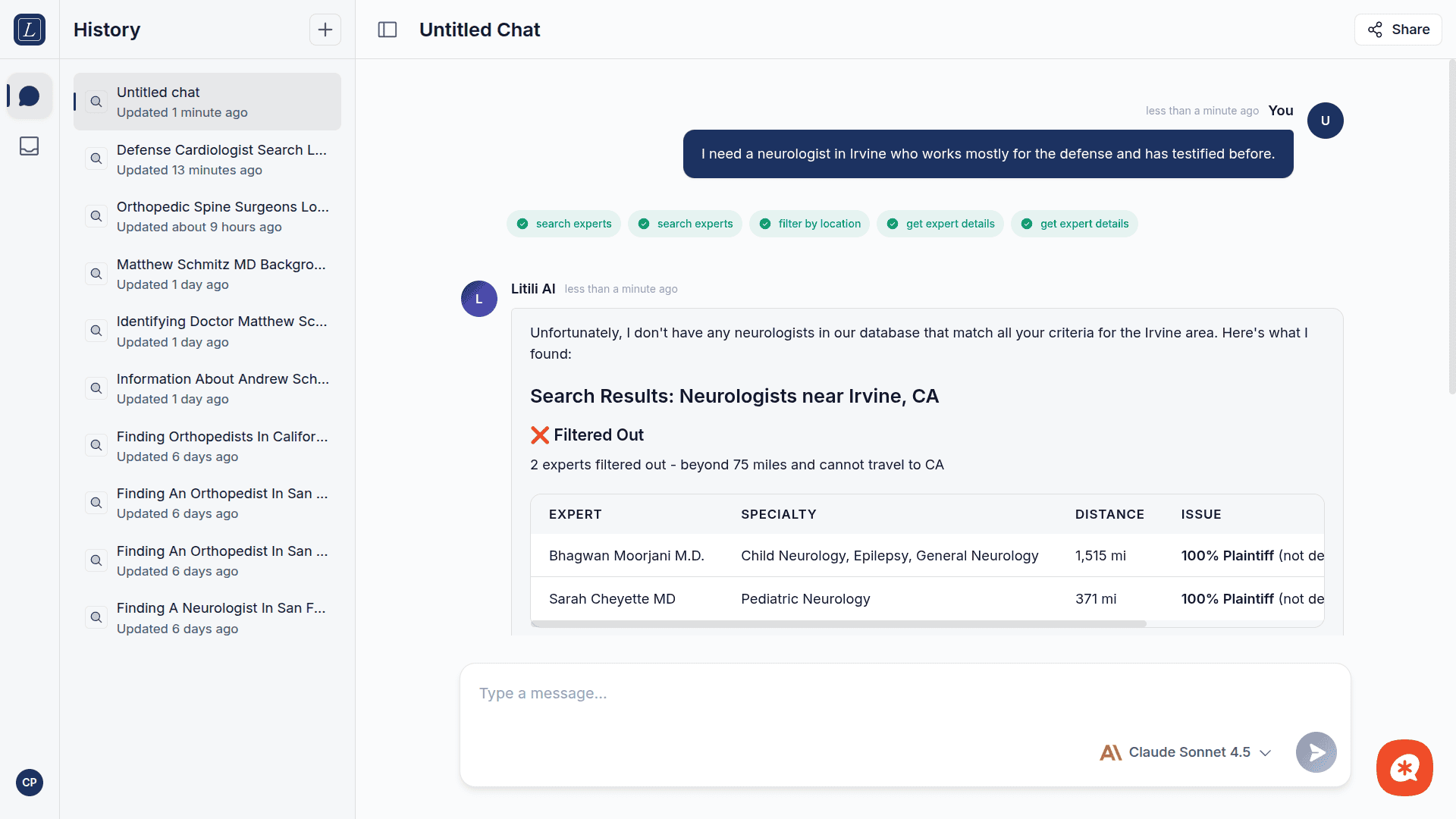Open the inbox icon in sidebar
1456x819 pixels.
[30, 146]
